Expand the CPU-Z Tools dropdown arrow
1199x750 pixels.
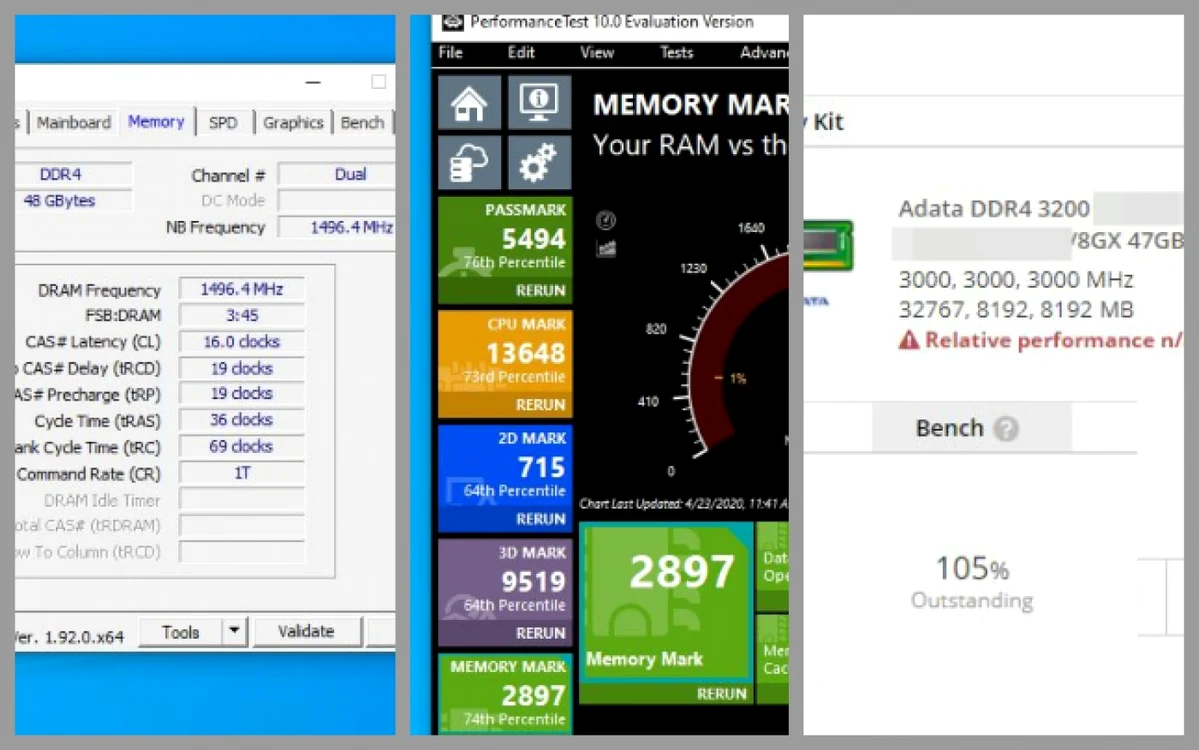click(234, 631)
